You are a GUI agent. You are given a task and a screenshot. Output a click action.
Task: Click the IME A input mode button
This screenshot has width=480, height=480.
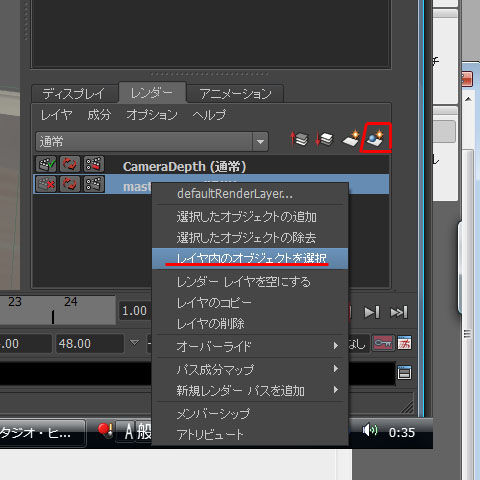click(x=129, y=432)
